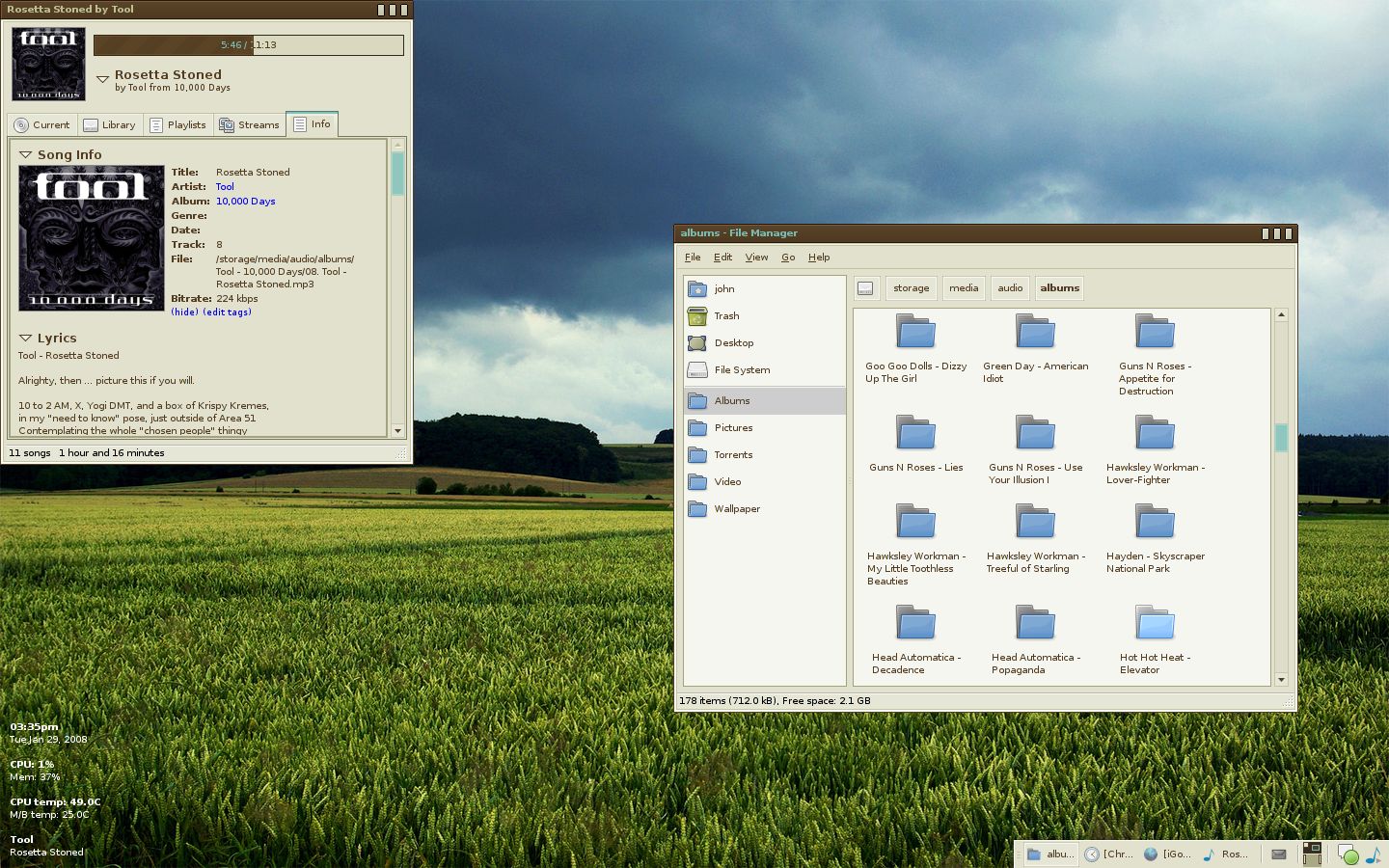Select Goo Goo Dolls - Dizzy Up The Girl folder
1389x868 pixels.
pos(915,349)
